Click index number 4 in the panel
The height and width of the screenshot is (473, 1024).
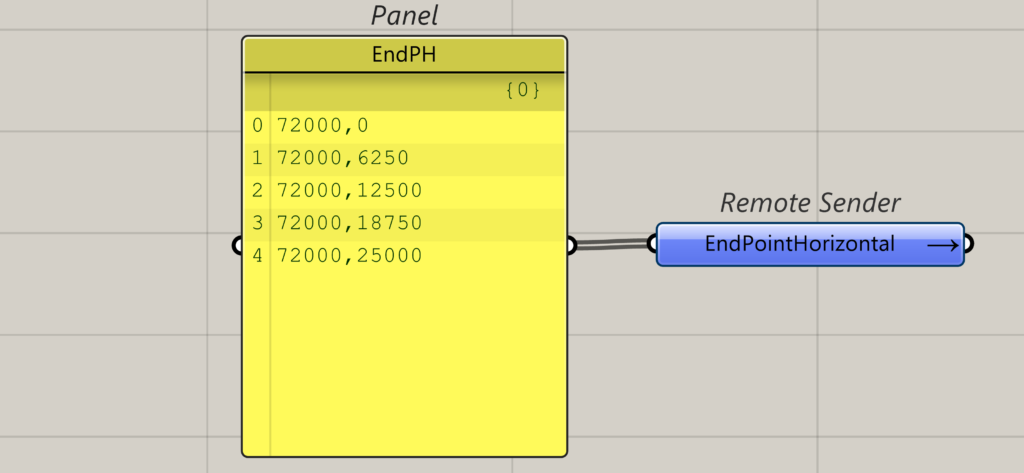pyautogui.click(x=258, y=256)
